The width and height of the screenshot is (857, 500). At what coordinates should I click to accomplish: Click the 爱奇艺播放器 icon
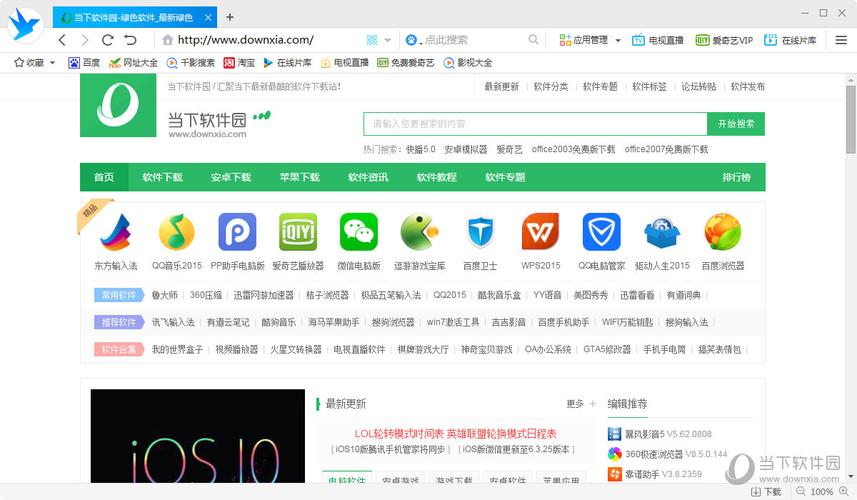coord(298,233)
